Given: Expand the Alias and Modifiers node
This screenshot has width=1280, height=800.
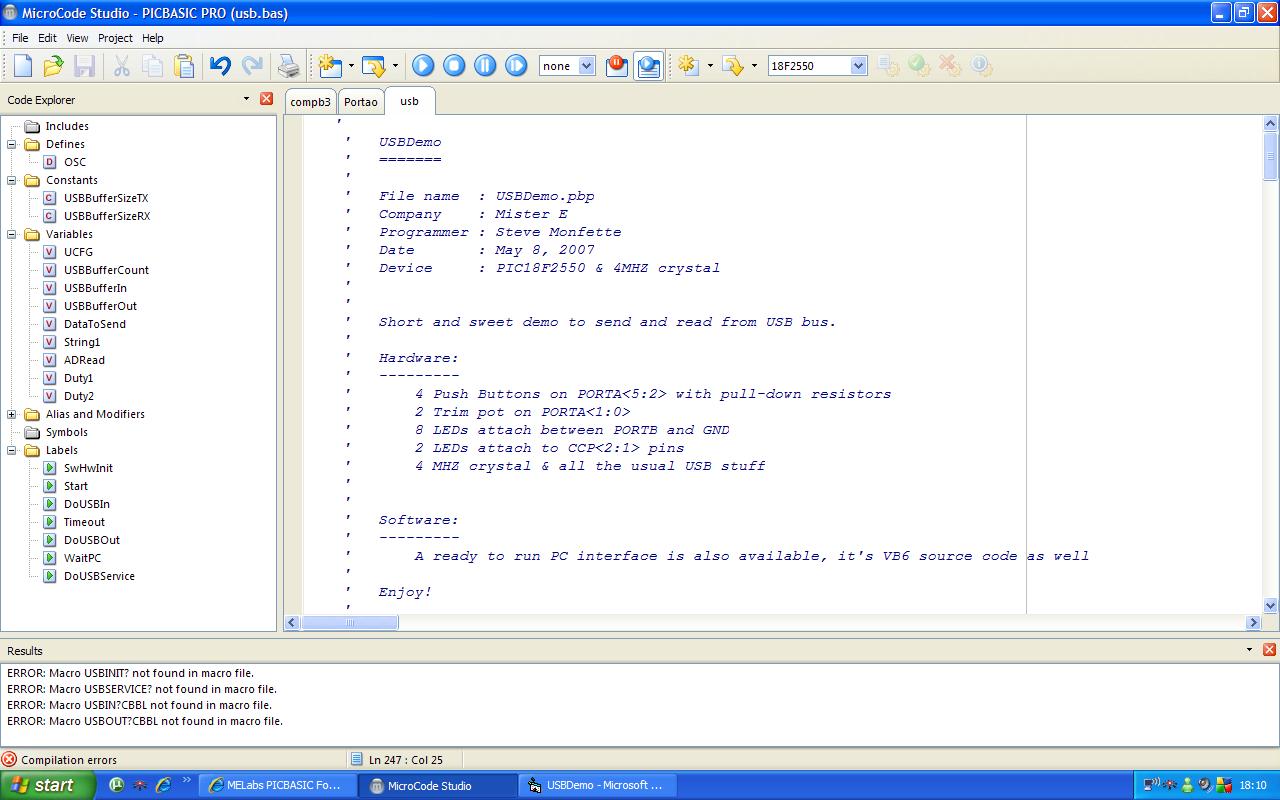Looking at the screenshot, I should click(12, 414).
